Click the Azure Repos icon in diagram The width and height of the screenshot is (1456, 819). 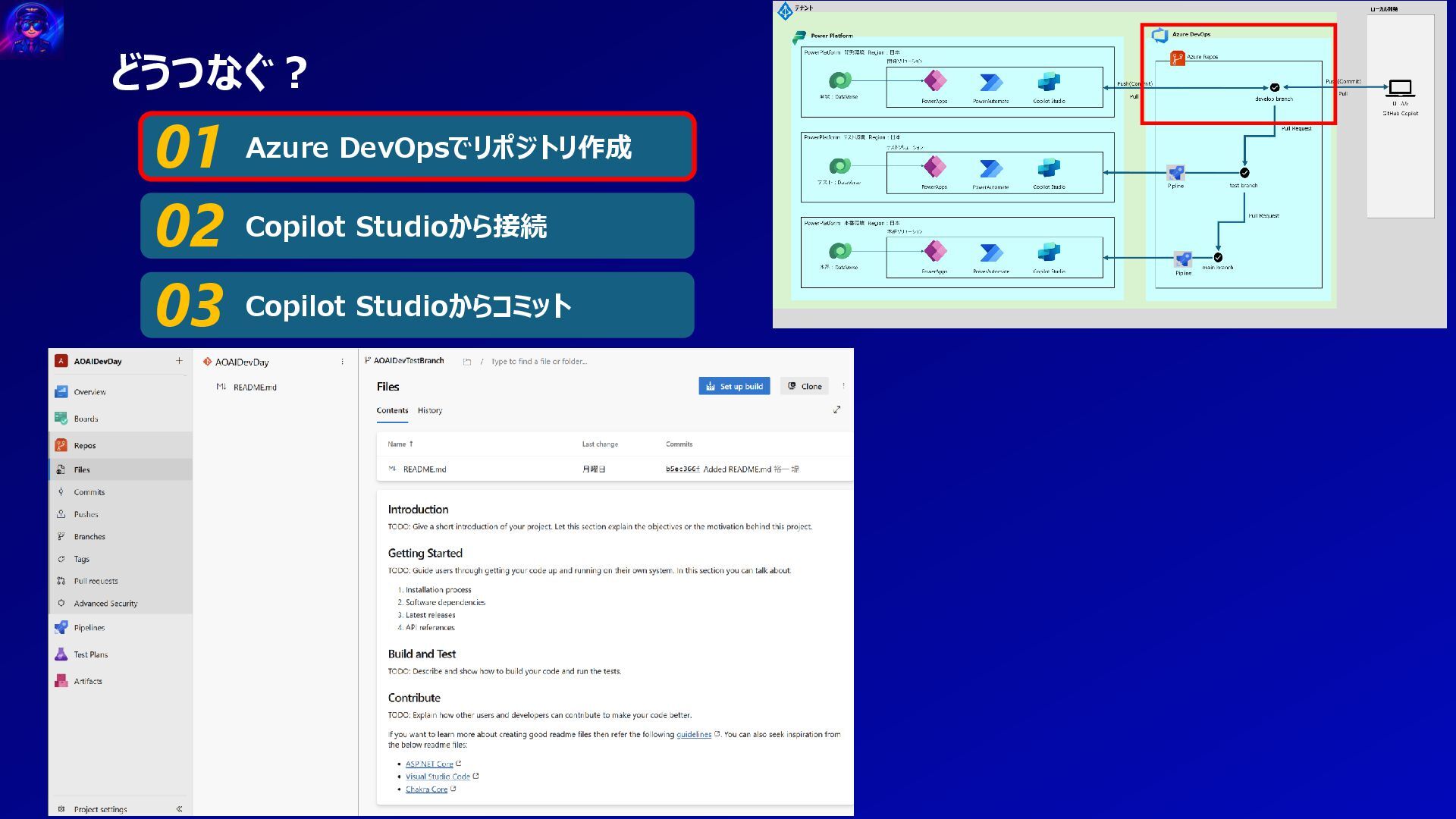(x=1177, y=58)
